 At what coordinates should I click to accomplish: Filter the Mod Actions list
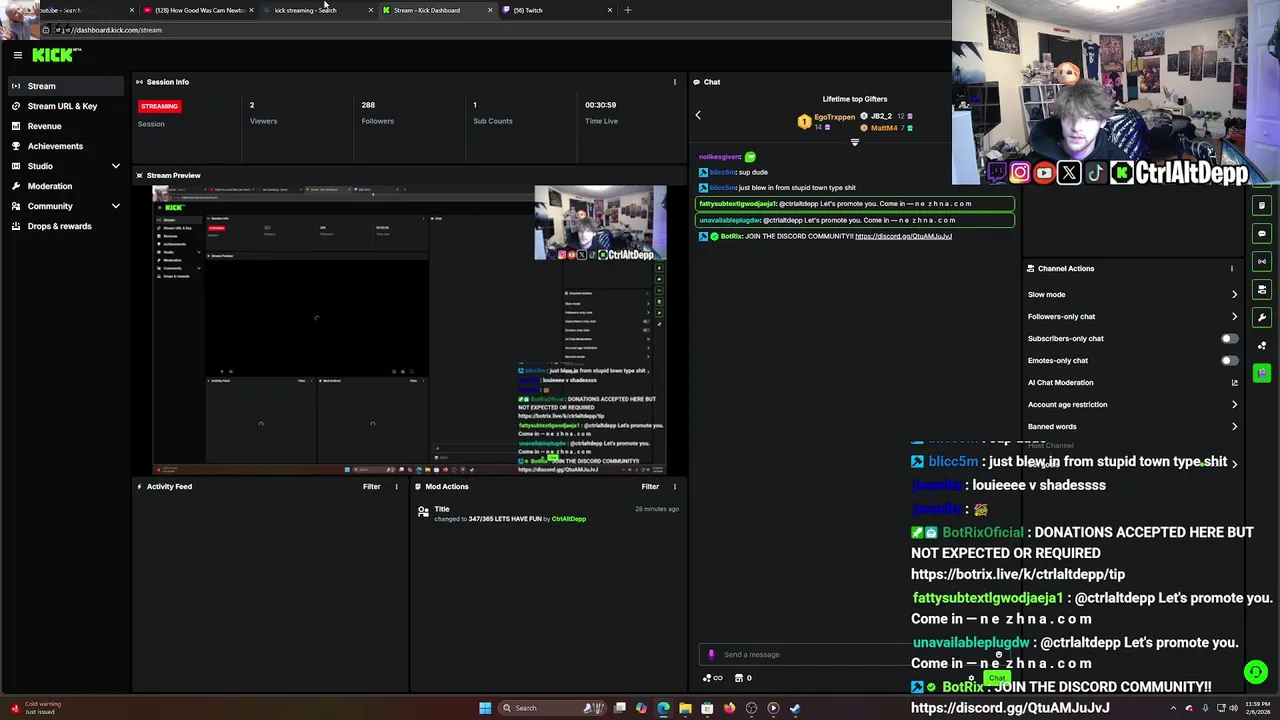click(x=650, y=487)
